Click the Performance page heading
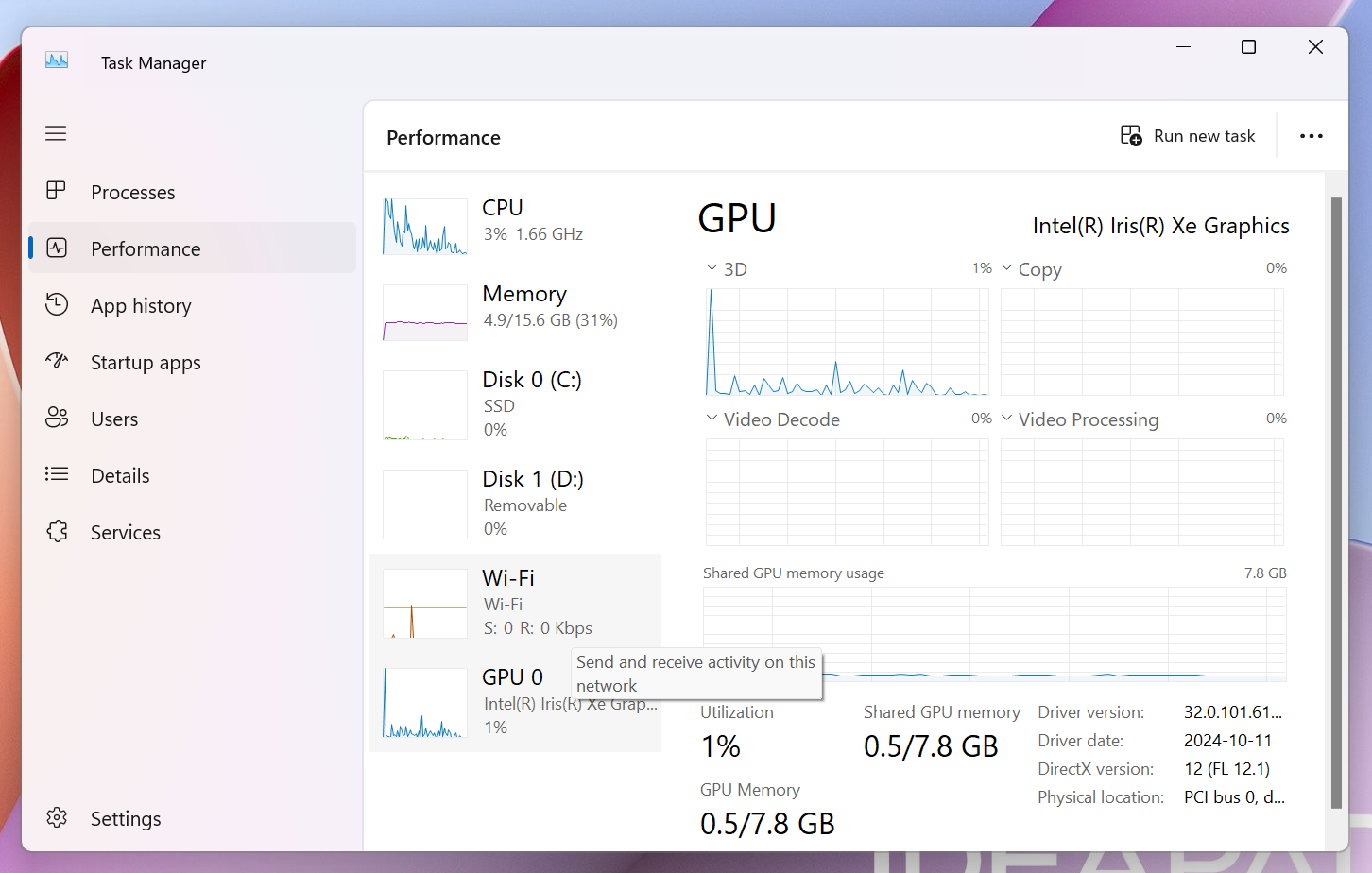Viewport: 1372px width, 873px height. (443, 138)
